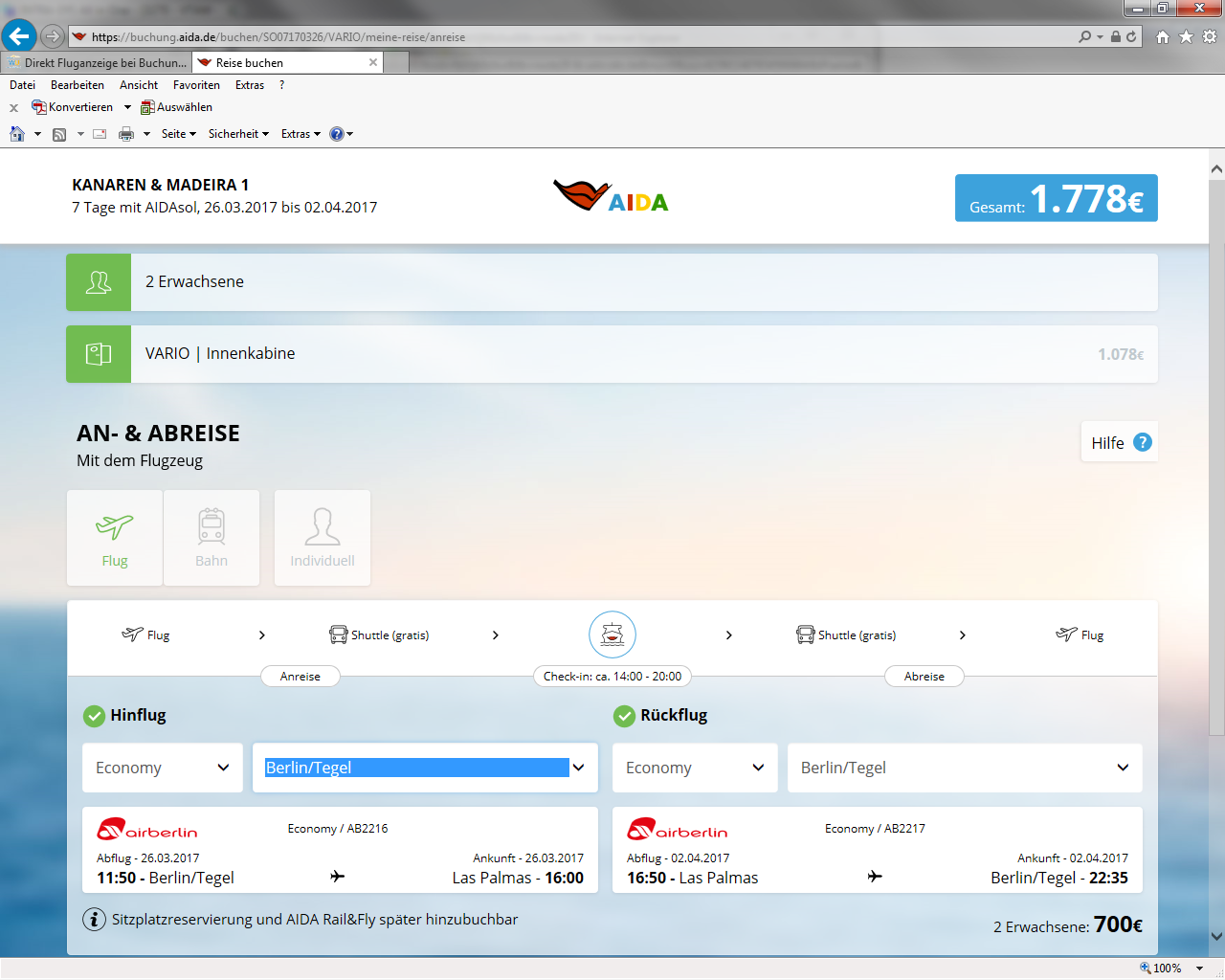This screenshot has height=980, width=1225.
Task: Click the green passengers icon
Action: (99, 282)
